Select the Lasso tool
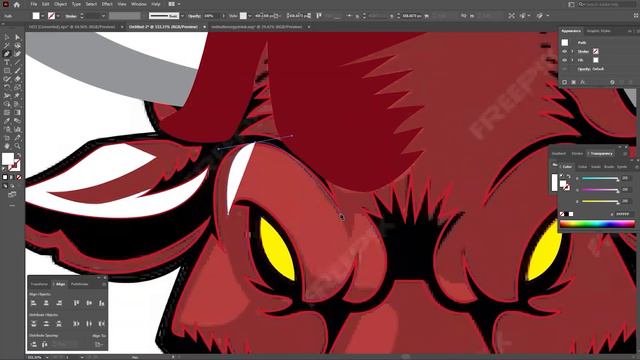 click(18, 45)
